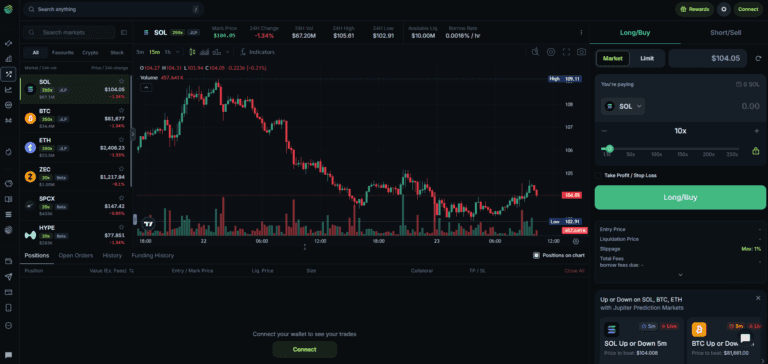This screenshot has height=364, width=768.
Task: Click the candlestick chart type icon
Action: click(x=192, y=52)
